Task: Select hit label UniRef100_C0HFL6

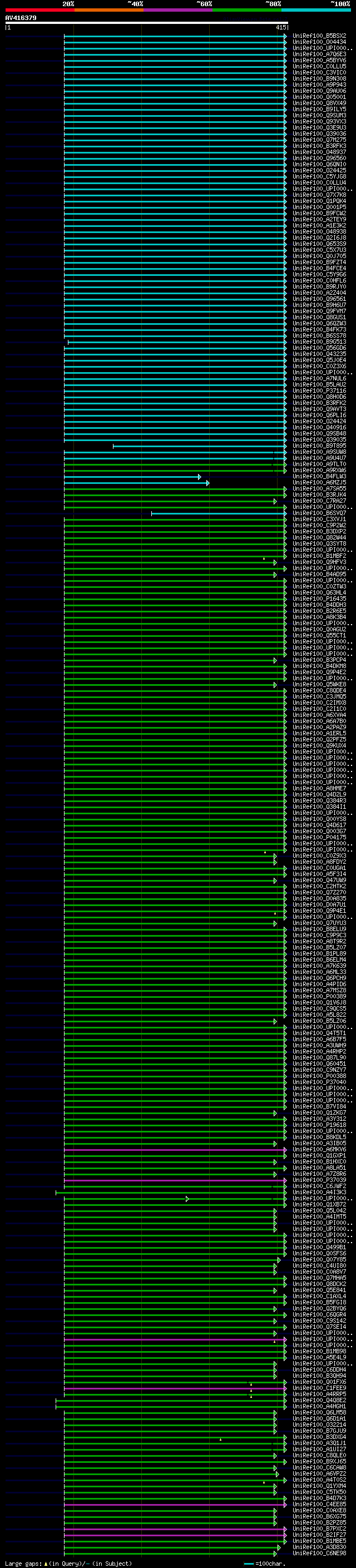Action: 319,280
